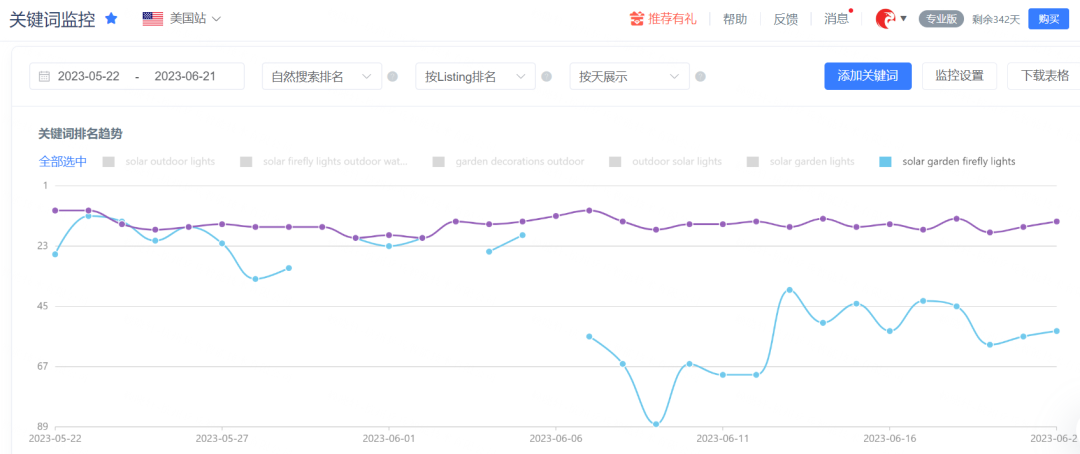Click the US flag icon
The height and width of the screenshot is (454, 1080).
tap(152, 19)
